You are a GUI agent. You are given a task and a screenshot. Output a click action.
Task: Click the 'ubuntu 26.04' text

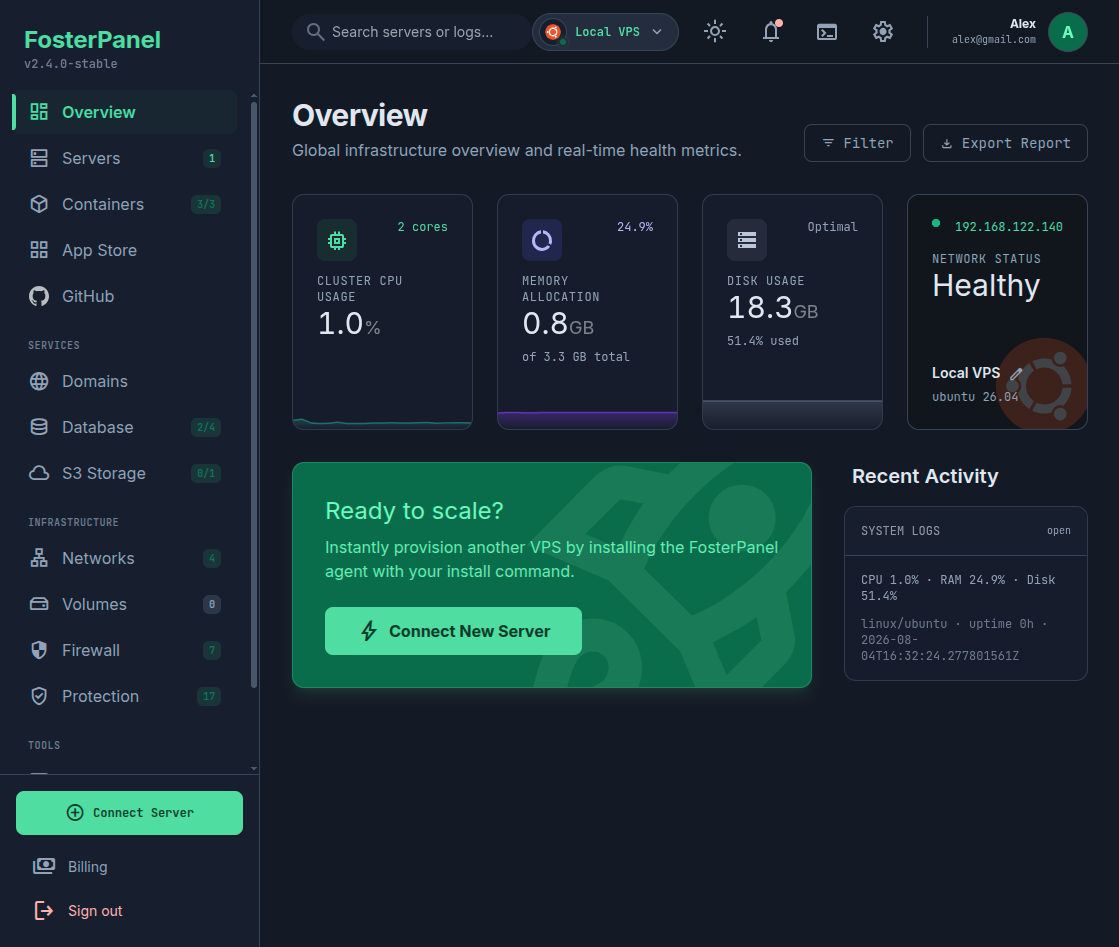tap(975, 396)
